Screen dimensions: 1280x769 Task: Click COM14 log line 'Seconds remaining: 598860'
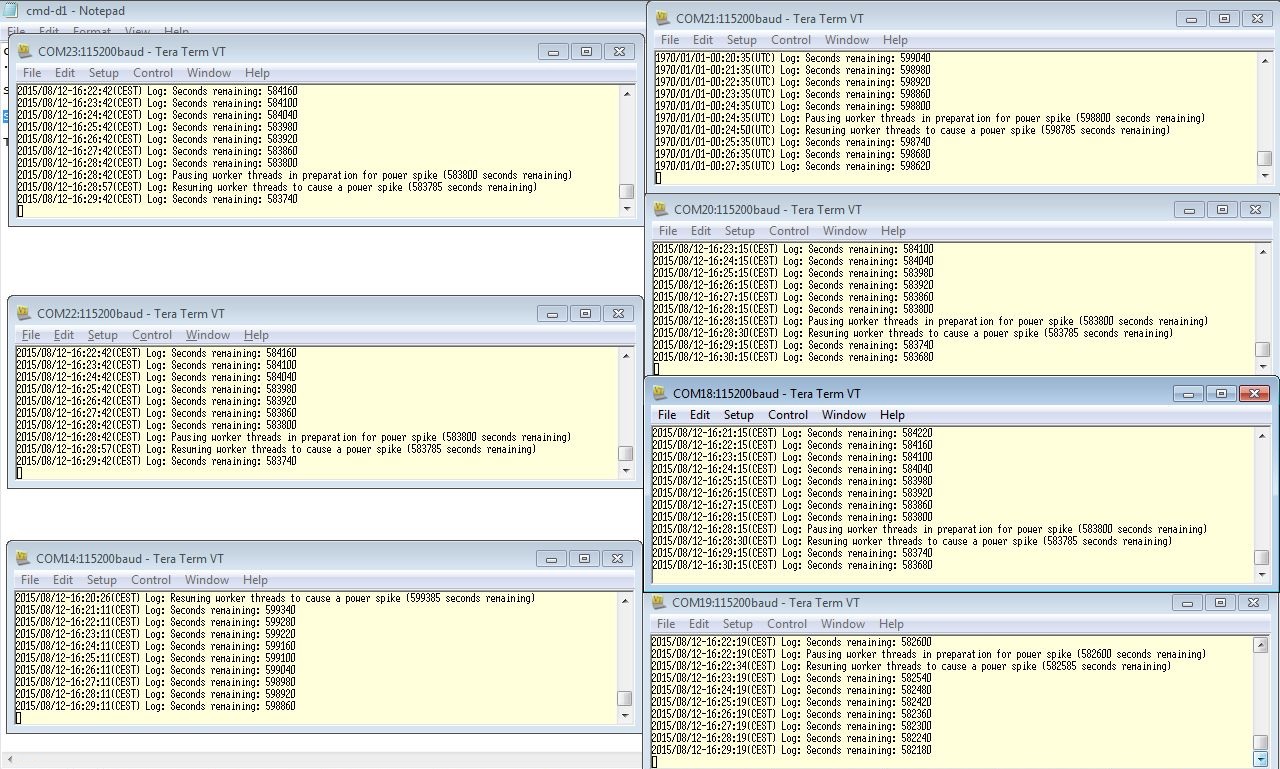[x=155, y=706]
